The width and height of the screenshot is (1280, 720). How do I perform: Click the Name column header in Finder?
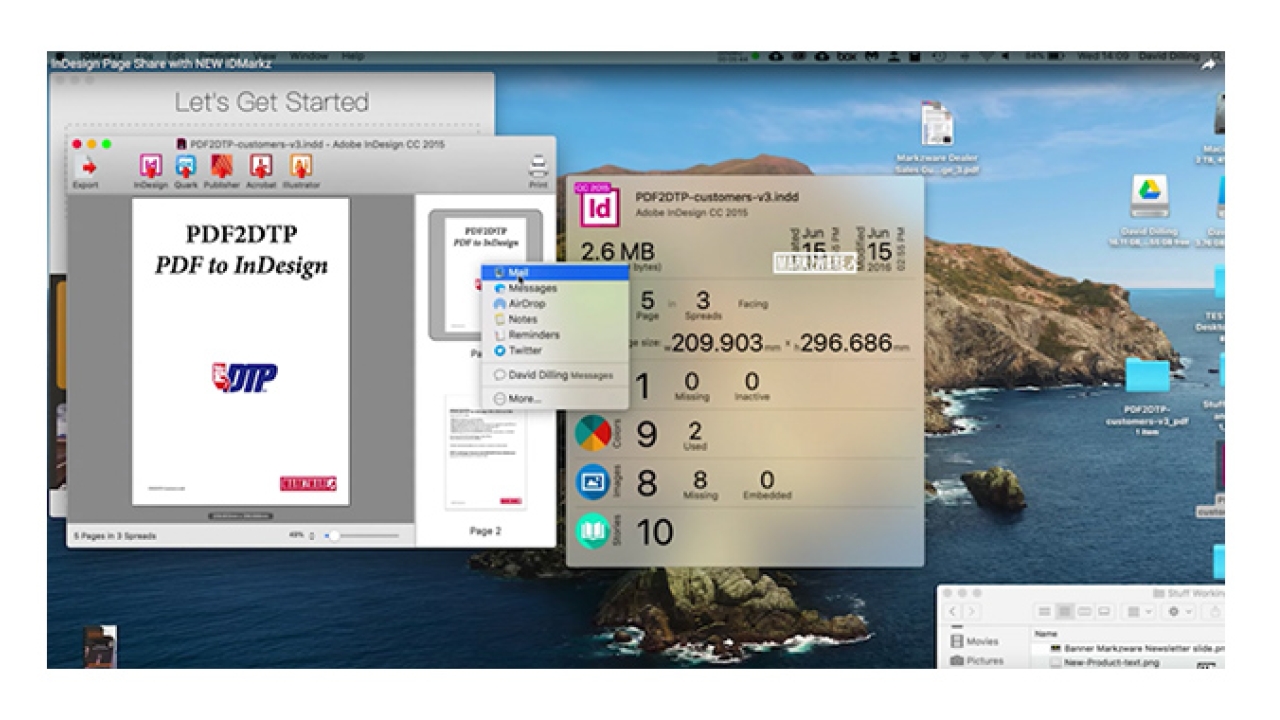point(1046,634)
